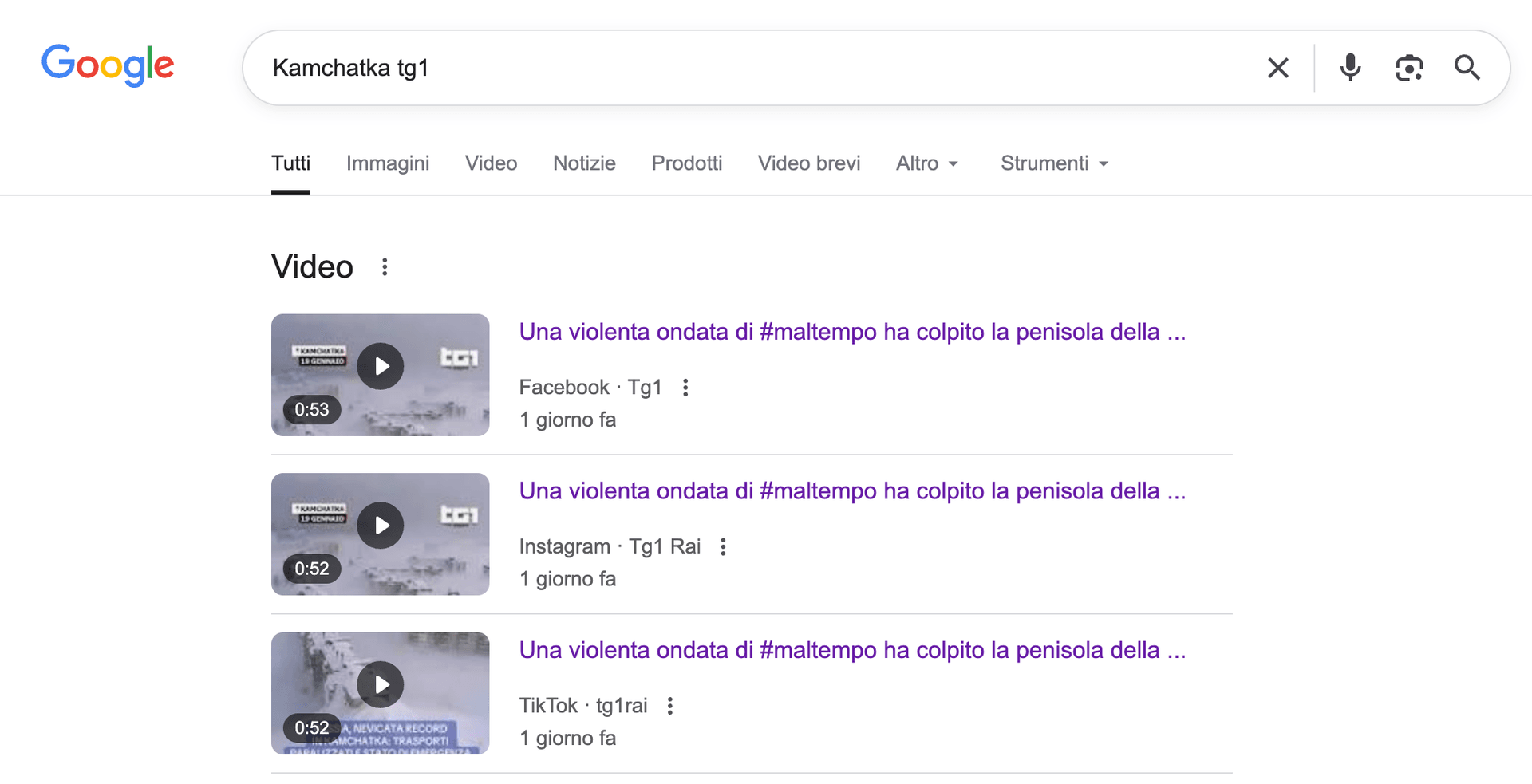Open the Video section options menu
Viewport: 1532px width, 784px height.
[385, 267]
